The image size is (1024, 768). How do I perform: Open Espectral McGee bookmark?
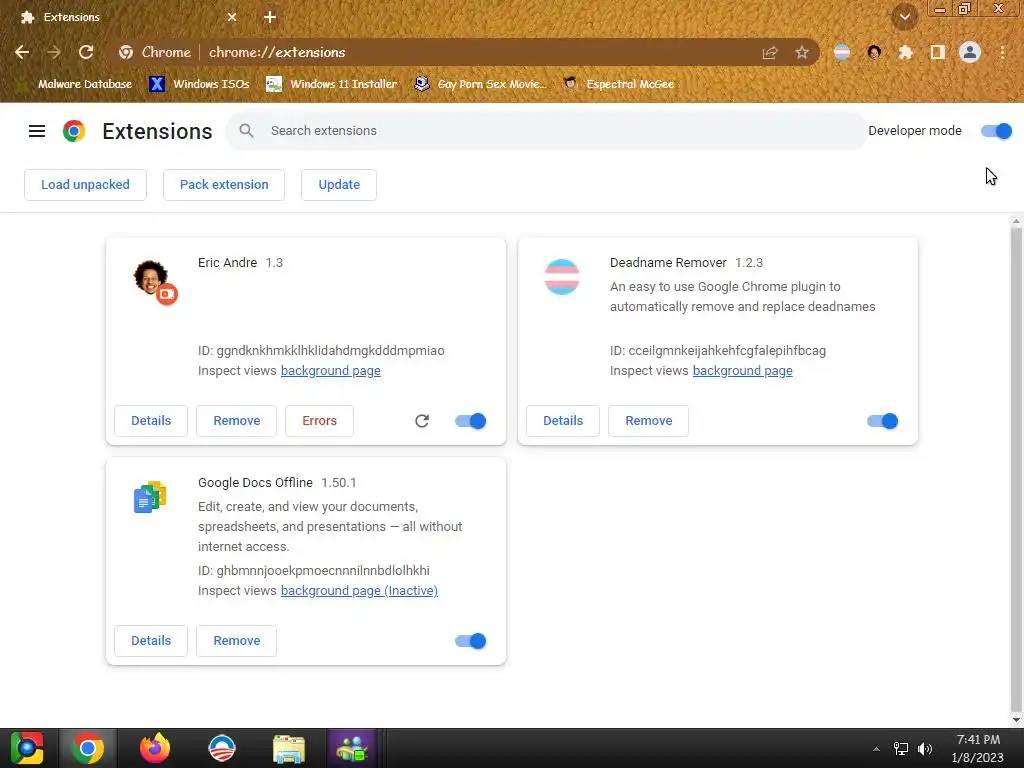click(618, 84)
